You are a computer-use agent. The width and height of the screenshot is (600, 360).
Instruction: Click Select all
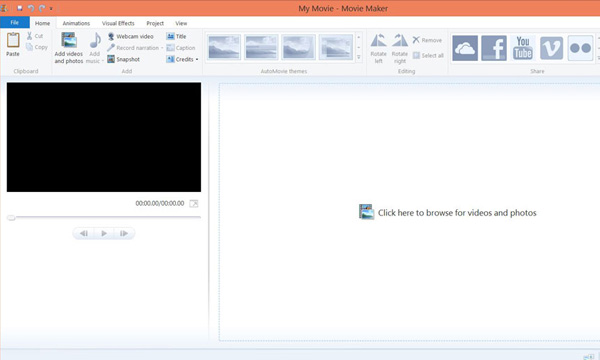pos(428,55)
